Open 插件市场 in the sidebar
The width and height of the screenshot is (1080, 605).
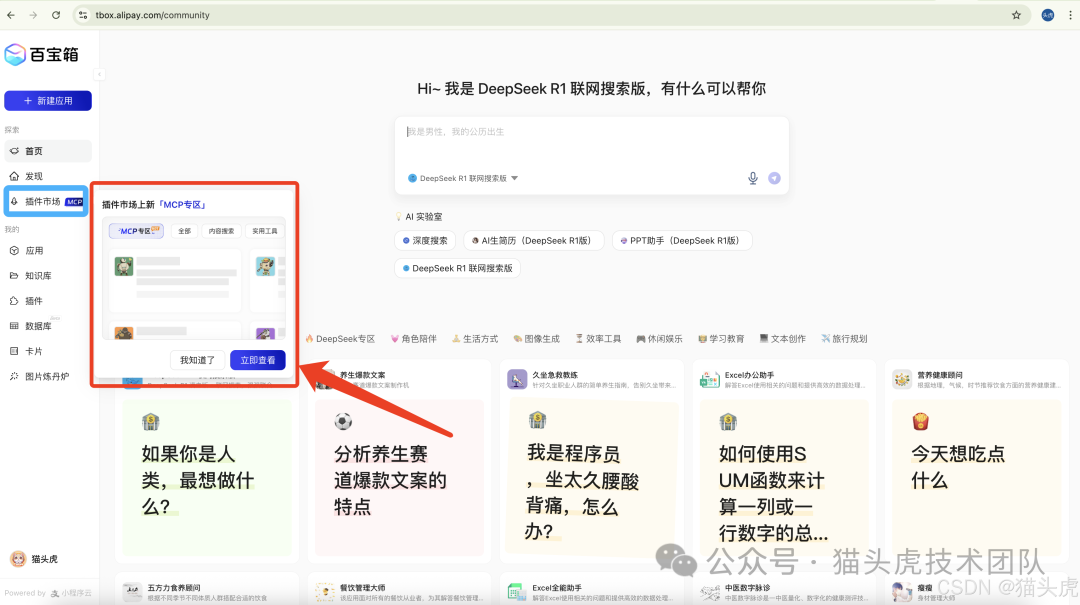click(46, 202)
